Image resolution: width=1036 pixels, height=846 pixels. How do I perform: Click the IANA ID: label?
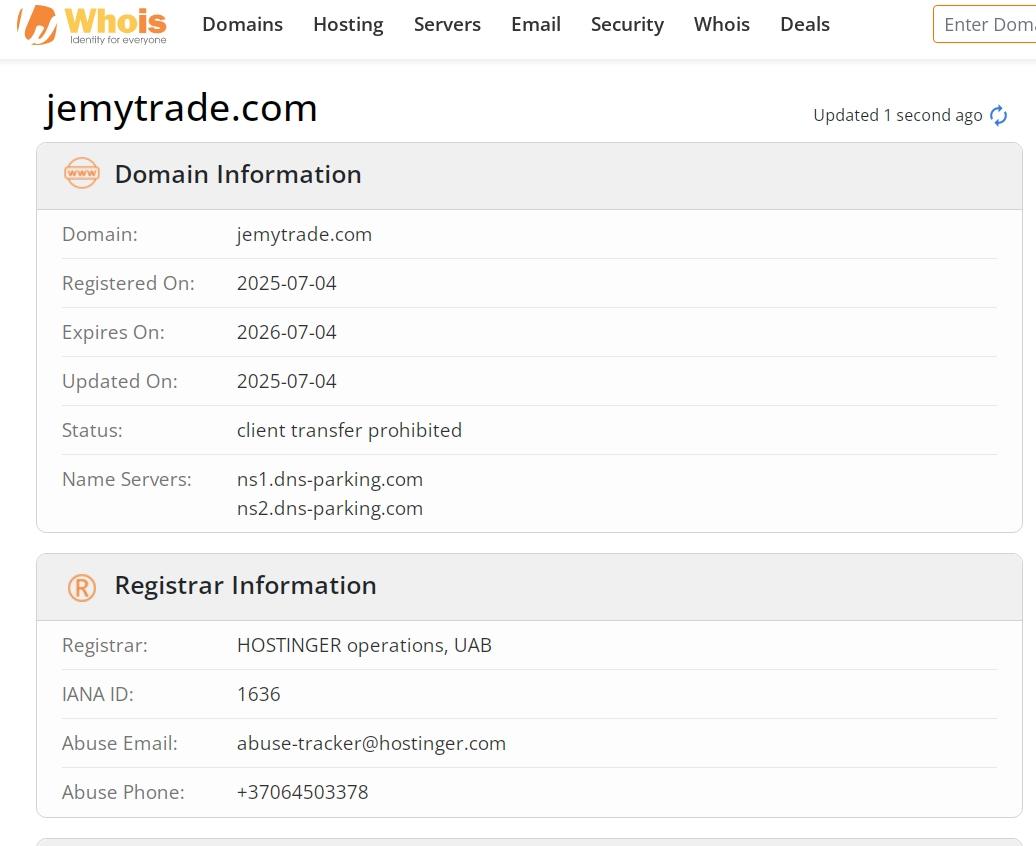[x=97, y=694]
